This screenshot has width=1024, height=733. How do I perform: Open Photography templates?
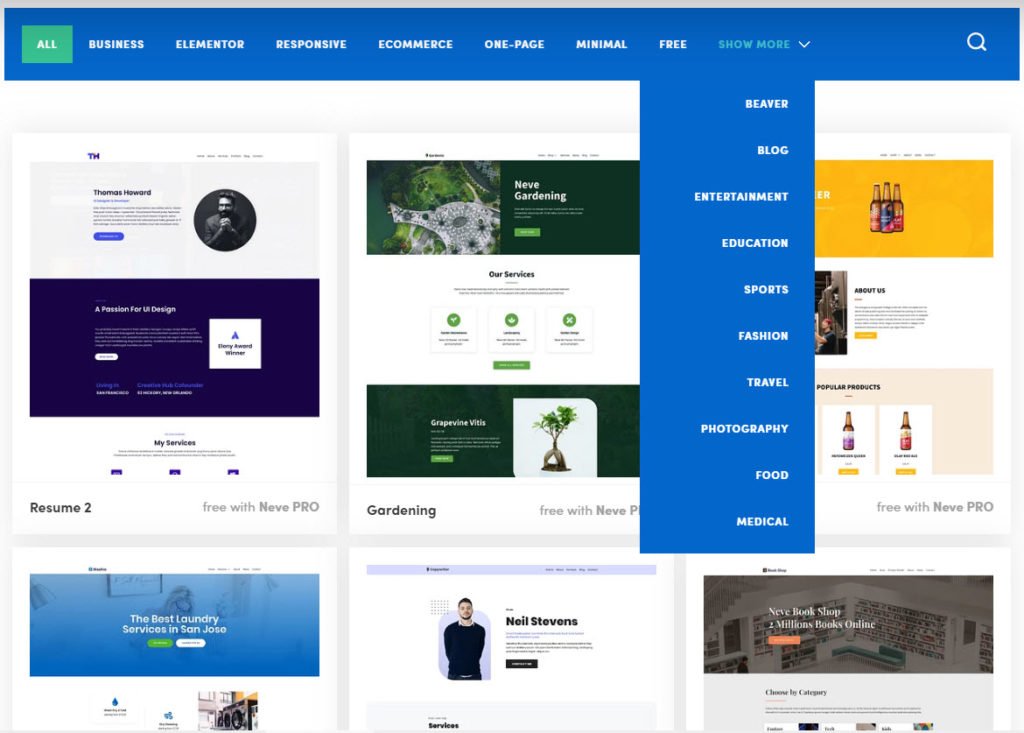(x=744, y=429)
